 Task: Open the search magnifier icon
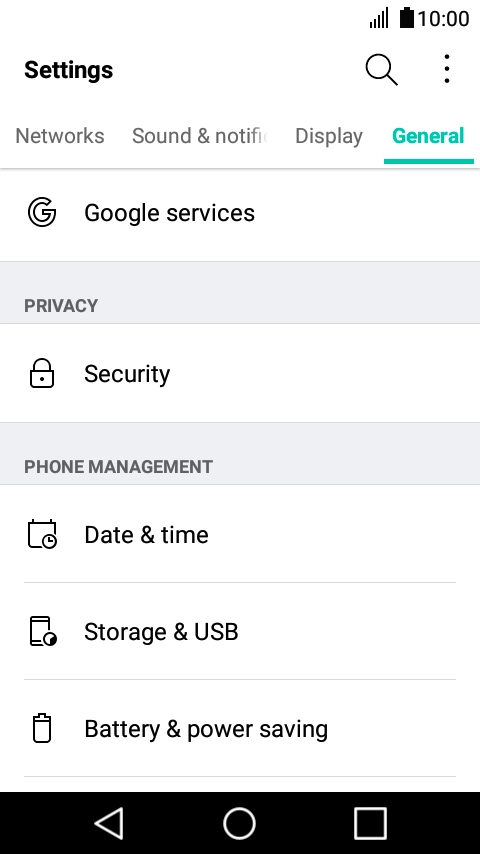coord(381,70)
